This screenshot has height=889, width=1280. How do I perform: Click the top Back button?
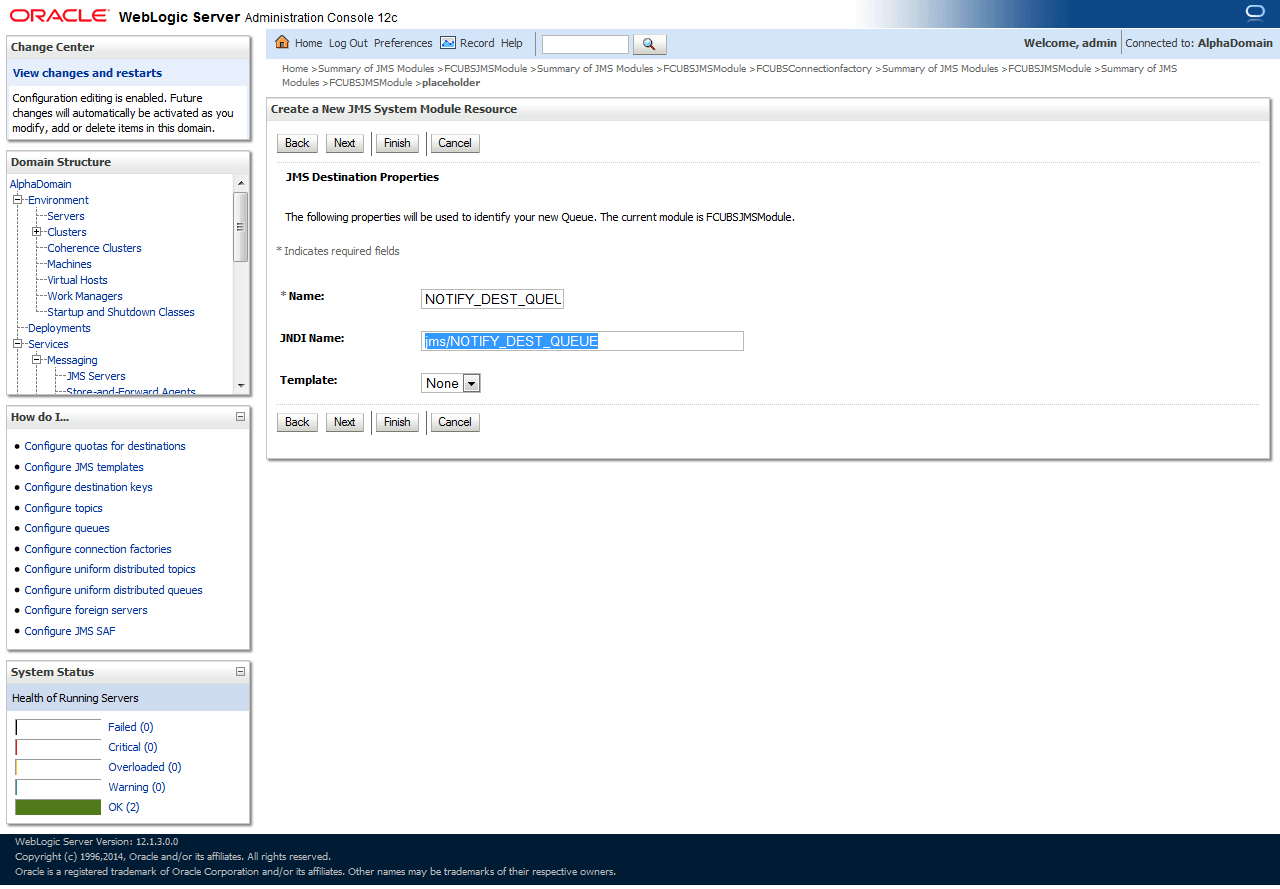[x=297, y=143]
